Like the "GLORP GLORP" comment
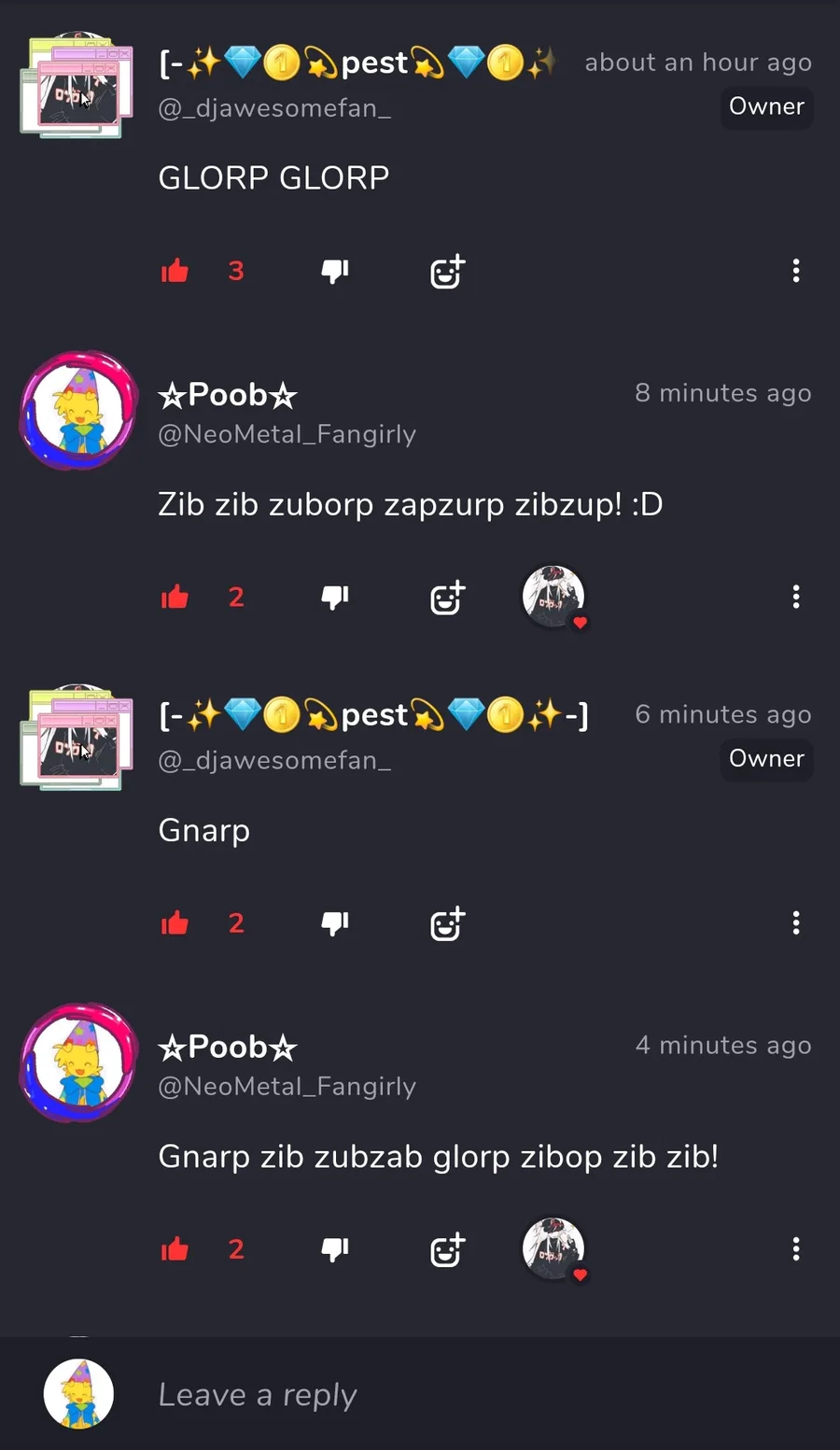Viewport: 840px width, 1450px height. tap(175, 272)
